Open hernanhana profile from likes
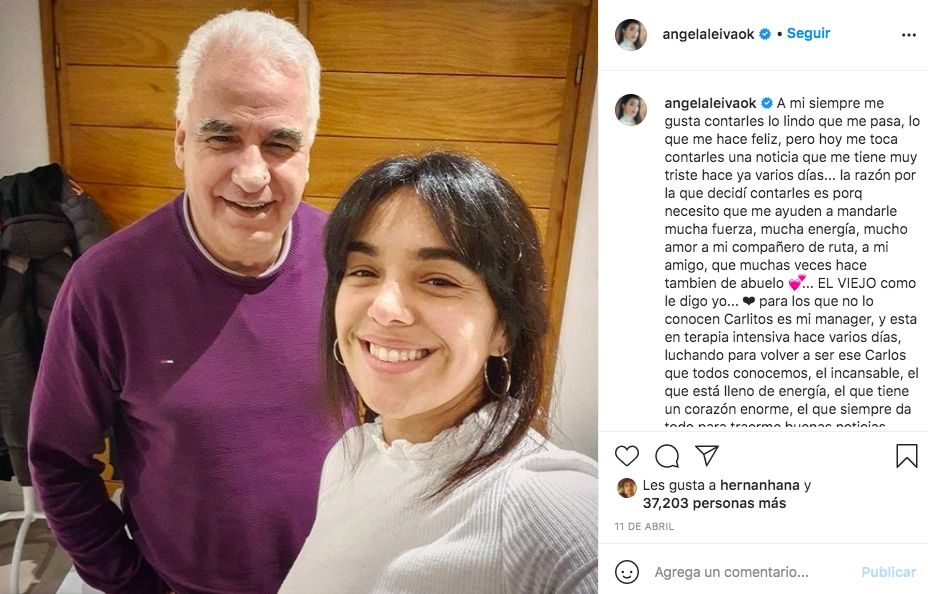This screenshot has height=594, width=928. [759, 485]
